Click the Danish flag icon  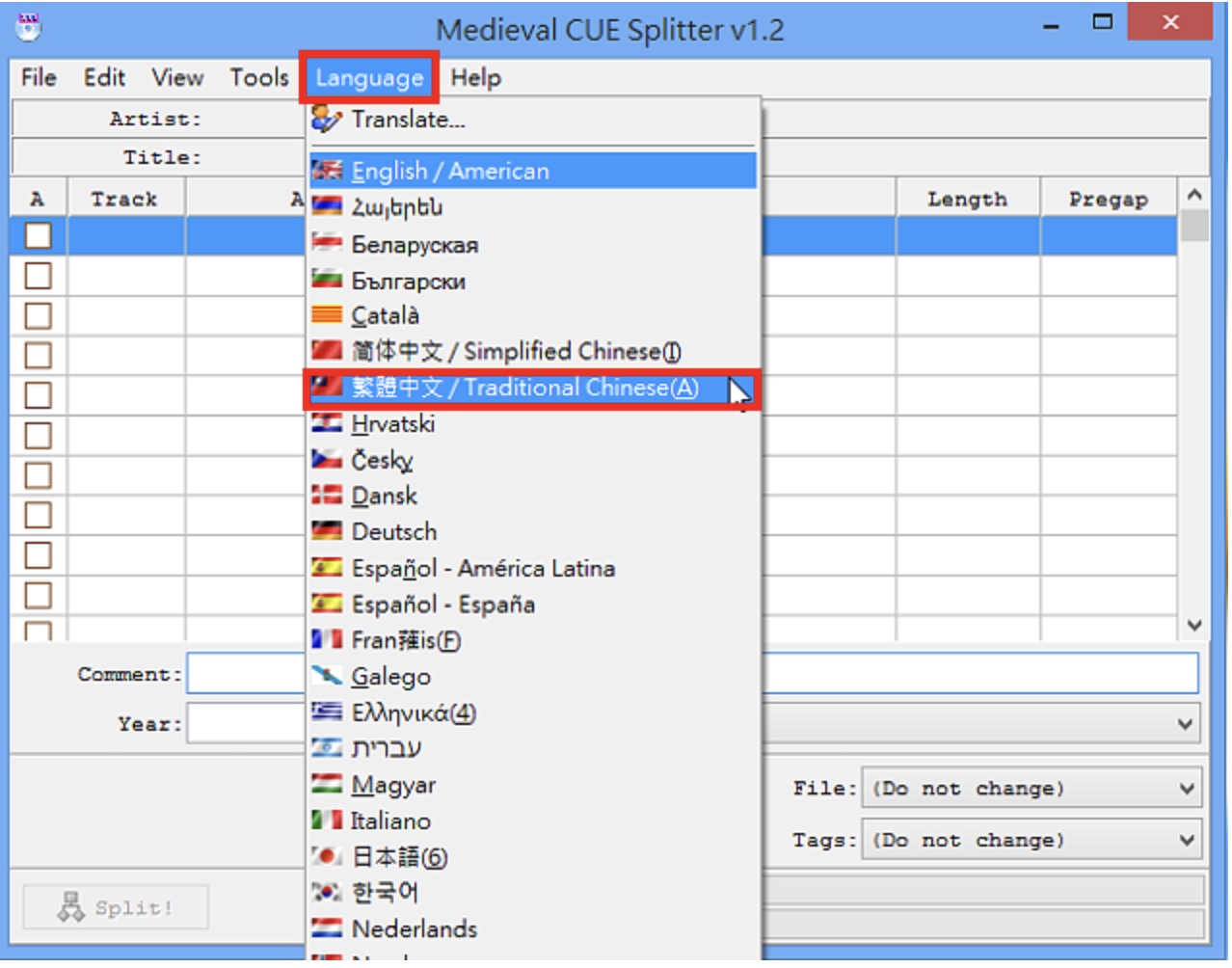[327, 496]
